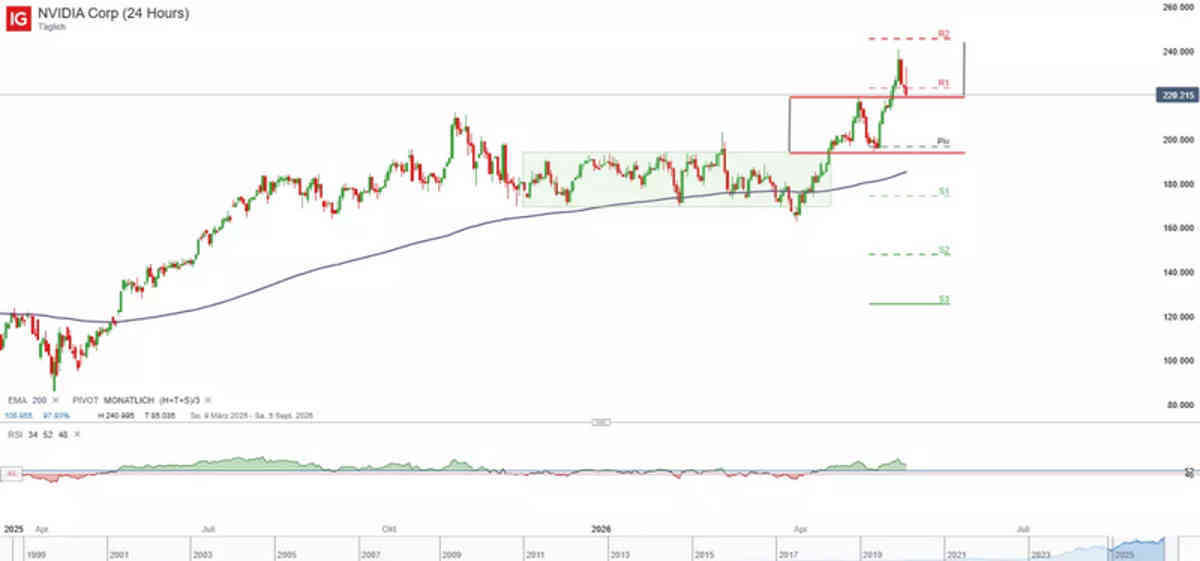Viewport: 1200px width, 561px height.
Task: Open PIVOT MONATLICH indicator settings
Action: [136, 400]
